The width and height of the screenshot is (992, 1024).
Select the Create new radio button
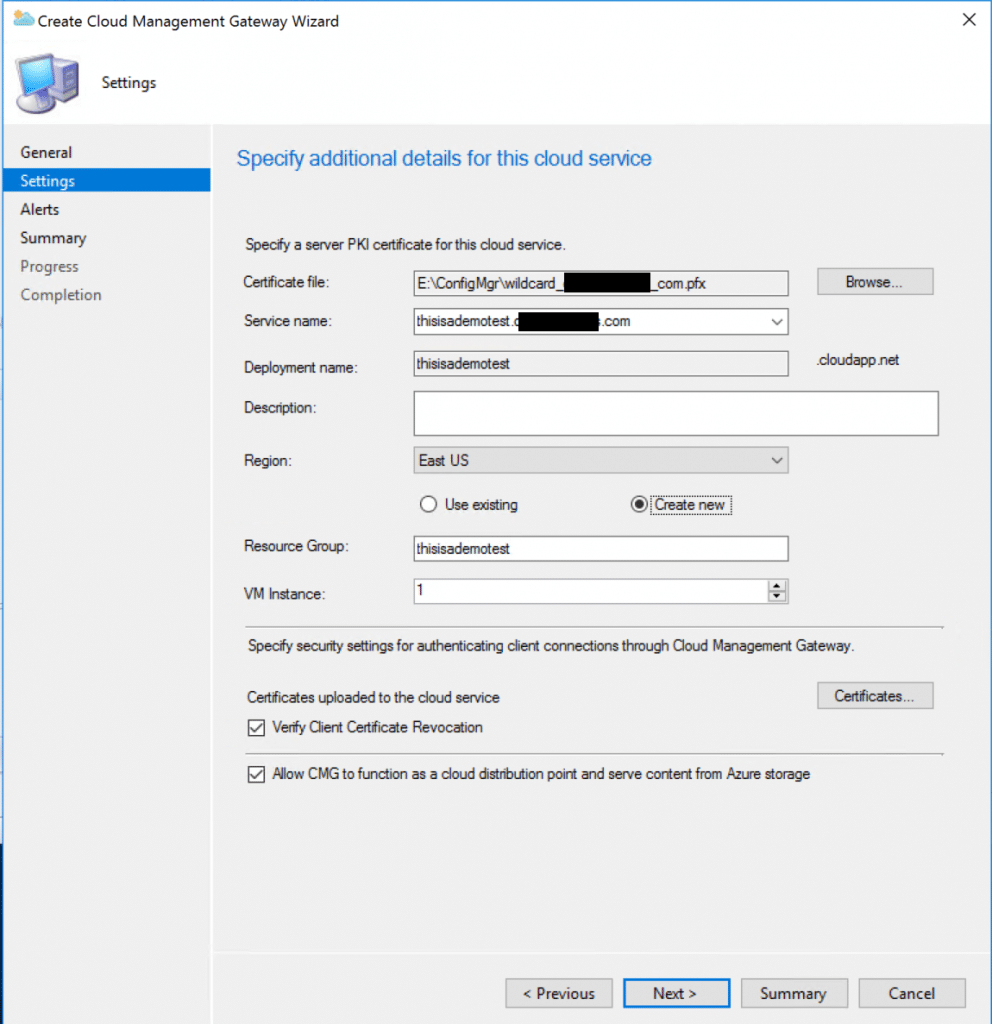click(x=637, y=505)
